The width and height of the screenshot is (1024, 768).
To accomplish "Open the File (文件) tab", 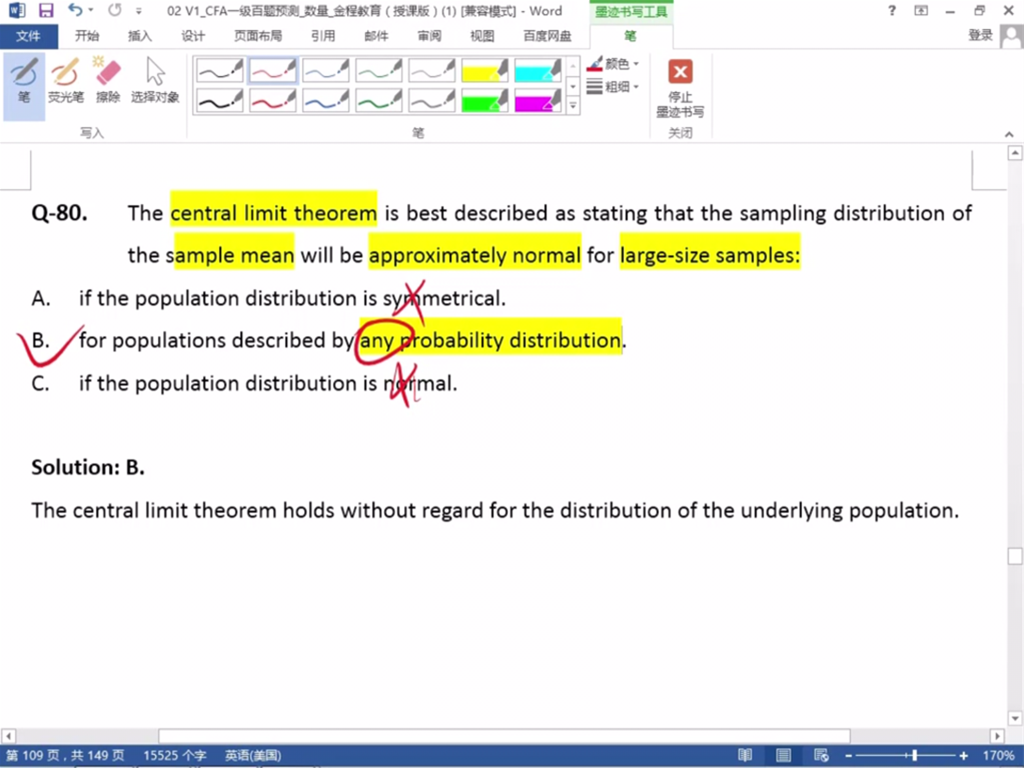I will 29,36.
